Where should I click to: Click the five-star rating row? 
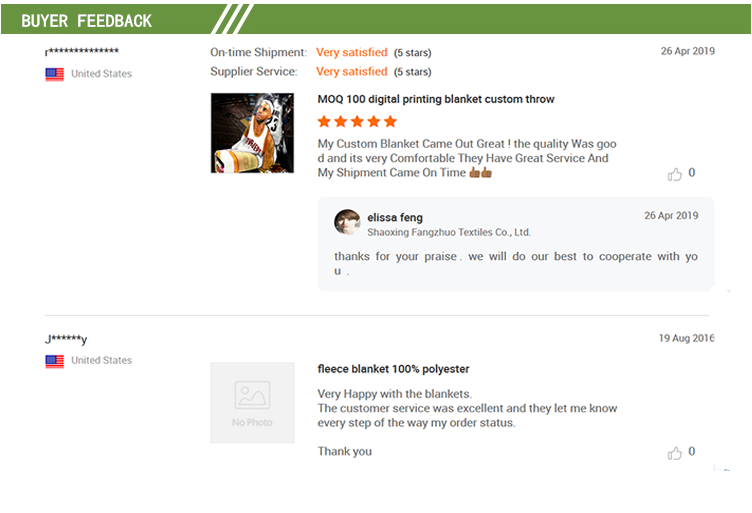click(x=357, y=121)
